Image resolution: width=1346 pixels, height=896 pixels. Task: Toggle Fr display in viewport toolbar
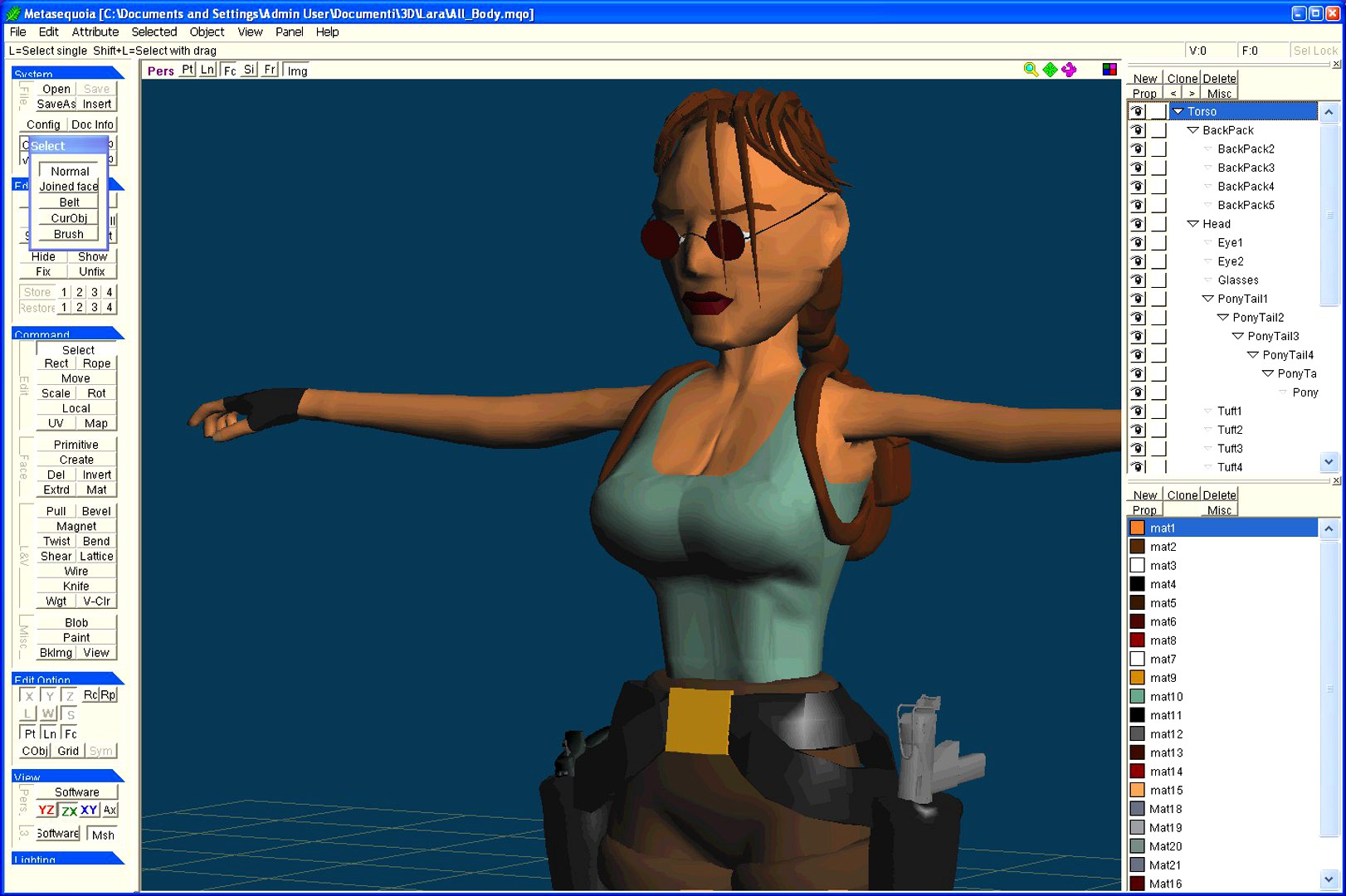click(270, 70)
